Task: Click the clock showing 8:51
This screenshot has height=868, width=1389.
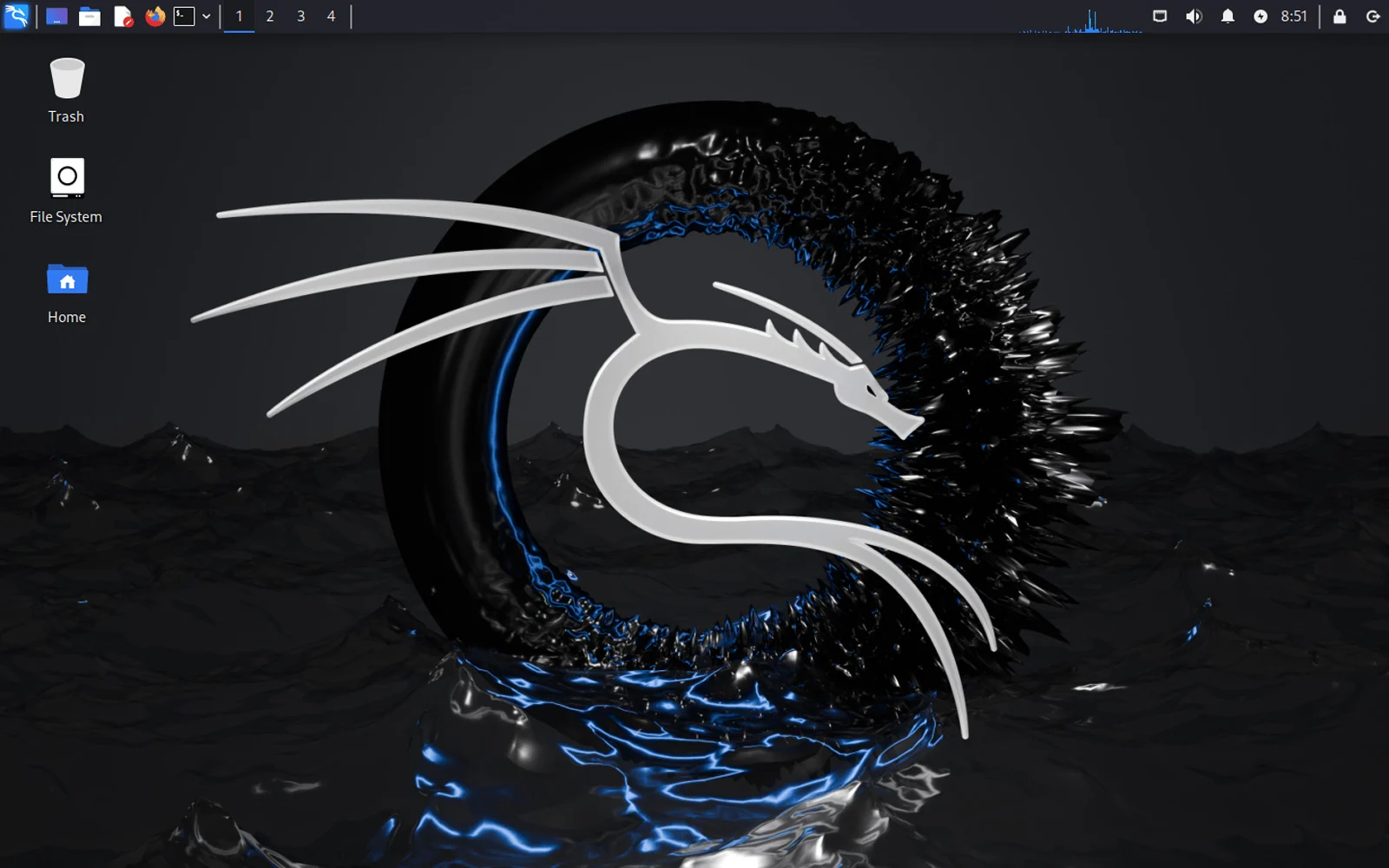Action: click(1294, 16)
